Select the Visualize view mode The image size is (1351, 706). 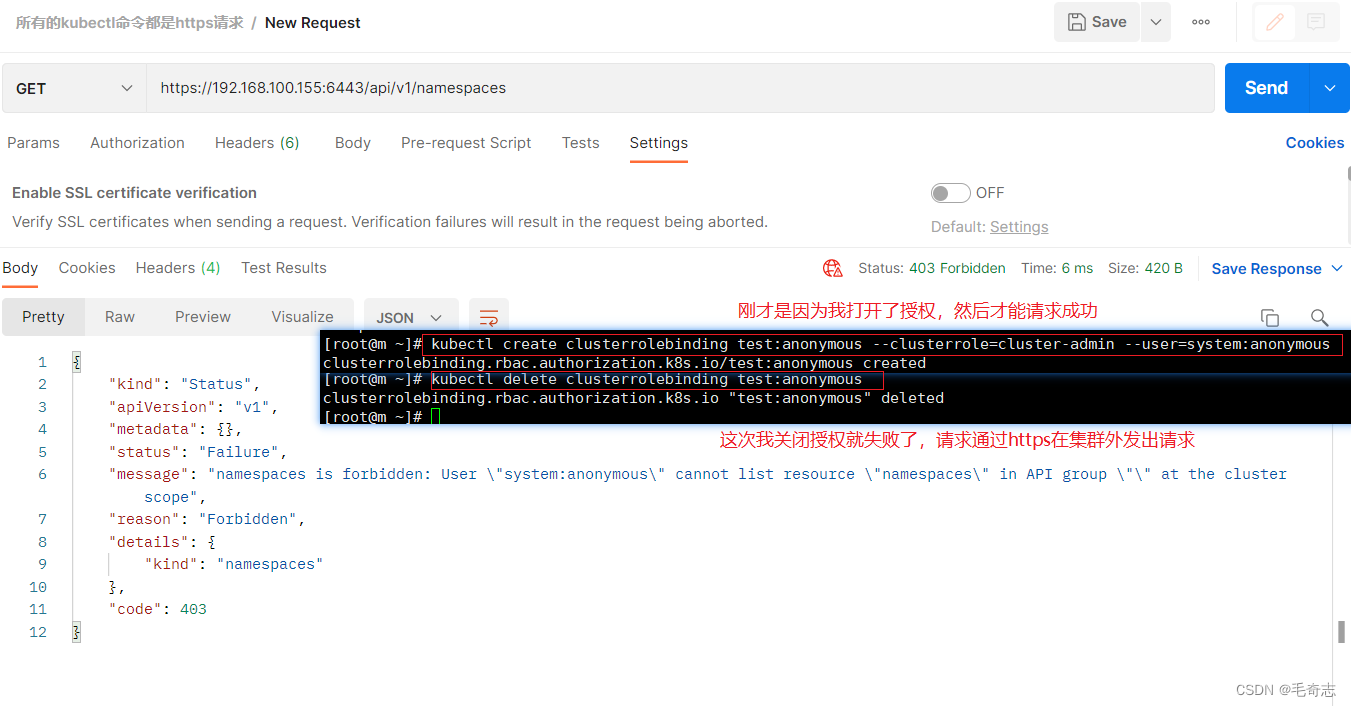302,317
